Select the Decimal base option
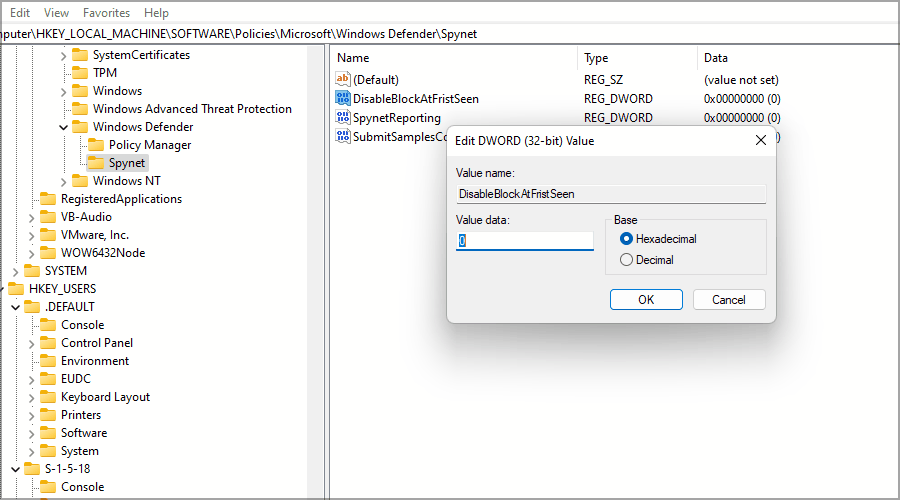This screenshot has height=500, width=900. pos(627,260)
